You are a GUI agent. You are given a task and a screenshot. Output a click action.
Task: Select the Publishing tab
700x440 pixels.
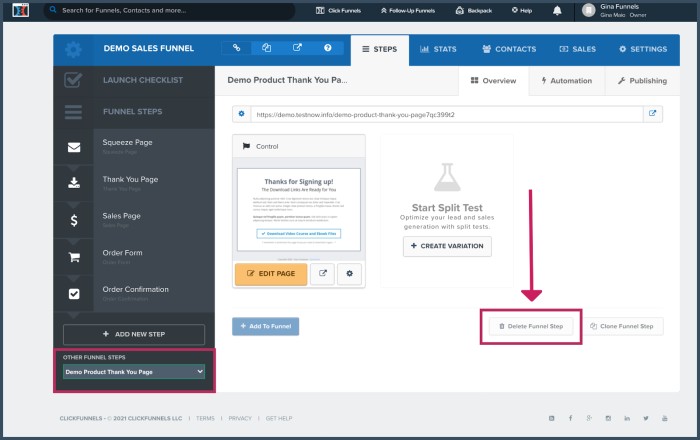[x=642, y=81]
